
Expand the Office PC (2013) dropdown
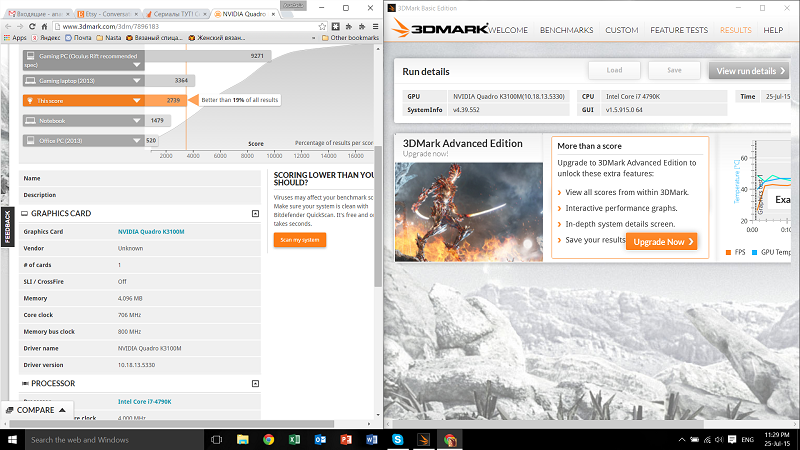point(136,140)
